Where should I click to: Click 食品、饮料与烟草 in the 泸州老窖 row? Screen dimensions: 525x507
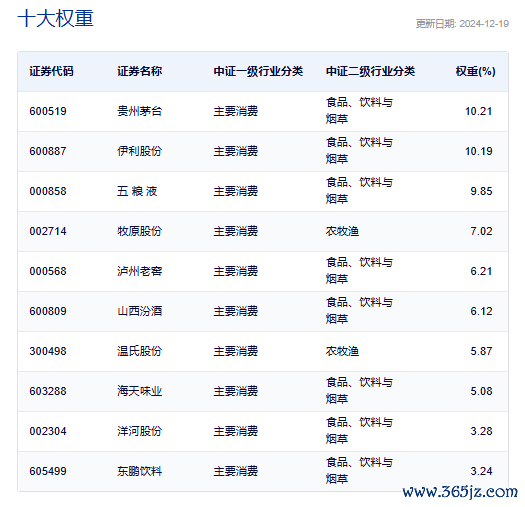(x=359, y=271)
